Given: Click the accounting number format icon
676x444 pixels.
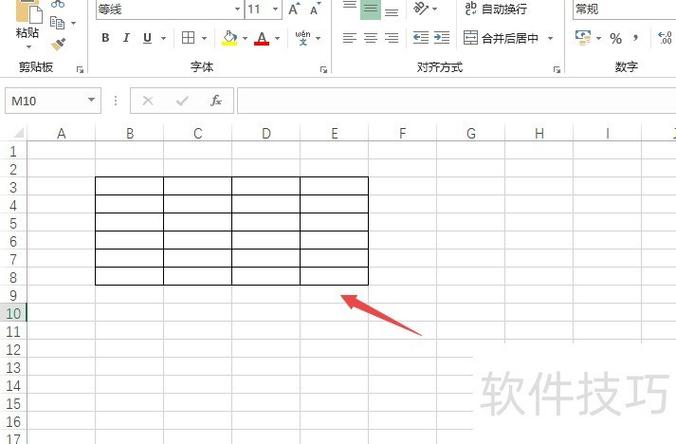Looking at the screenshot, I should tap(583, 38).
